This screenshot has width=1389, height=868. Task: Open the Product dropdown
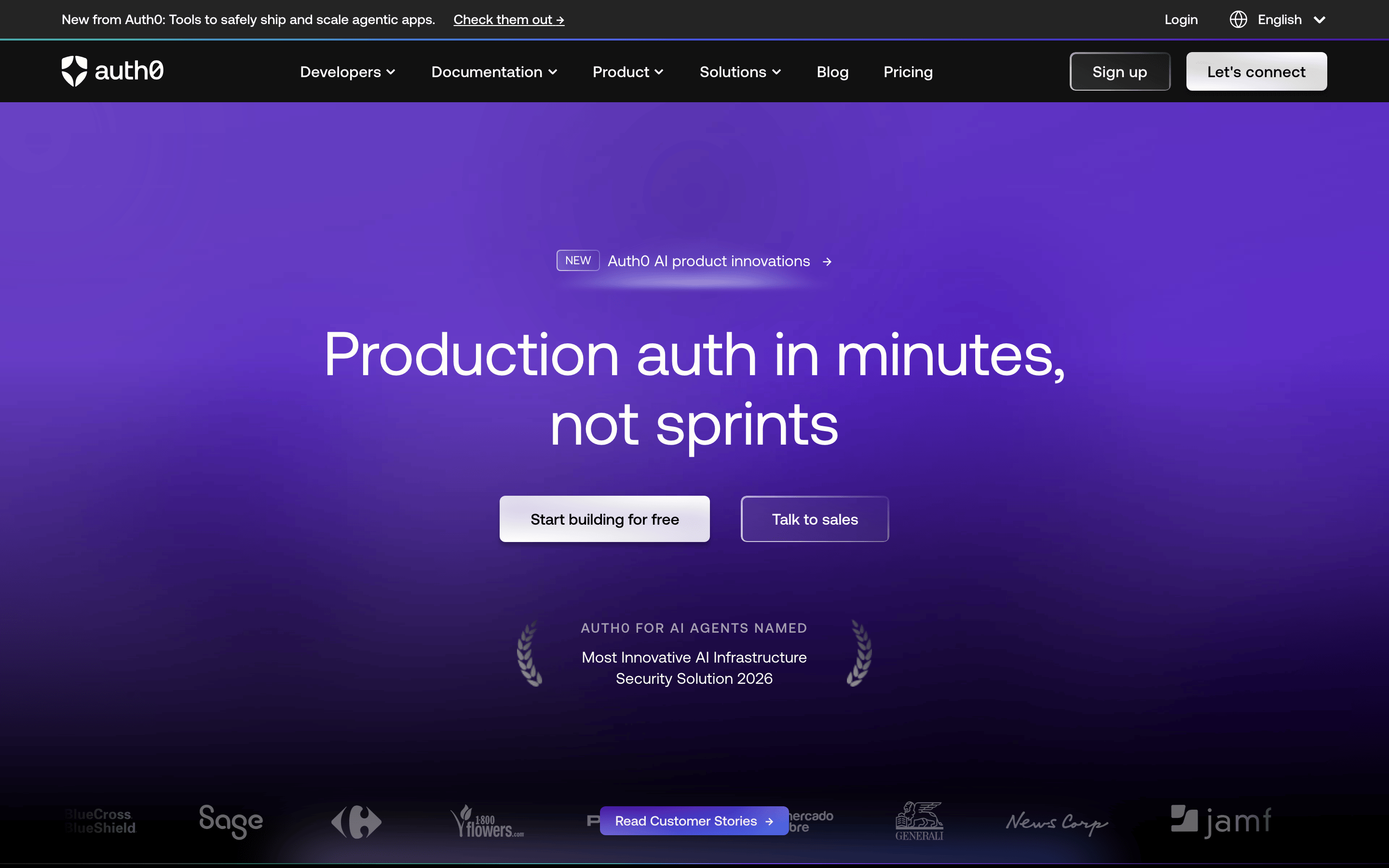(628, 72)
